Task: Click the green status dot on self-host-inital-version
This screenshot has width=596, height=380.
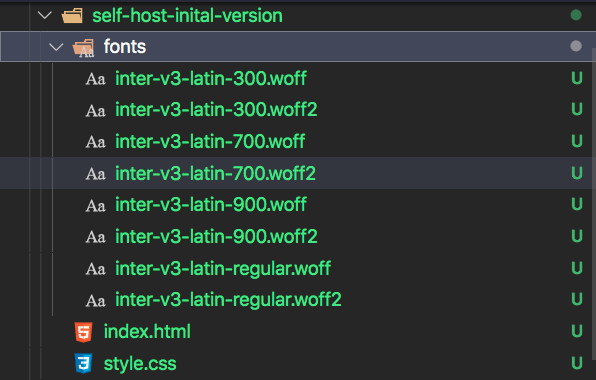Action: coord(576,15)
